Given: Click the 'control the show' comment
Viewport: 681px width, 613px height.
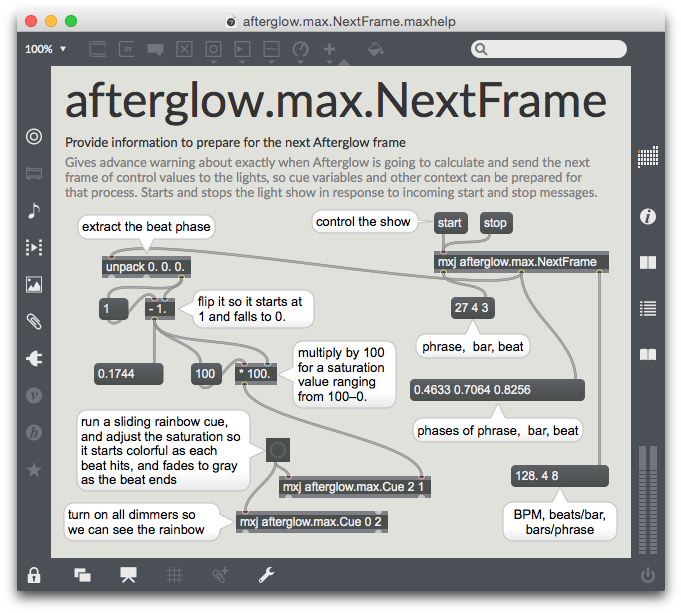Looking at the screenshot, I should pos(364,222).
